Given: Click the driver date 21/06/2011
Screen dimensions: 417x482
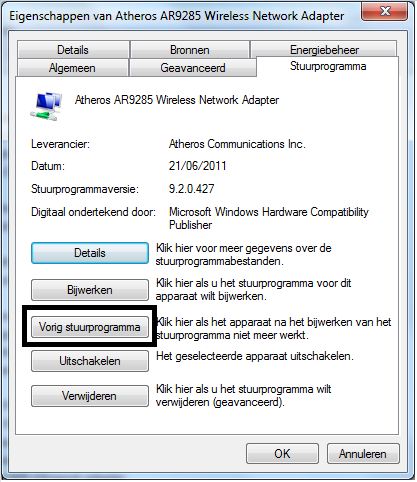Looking at the screenshot, I should tap(197, 166).
